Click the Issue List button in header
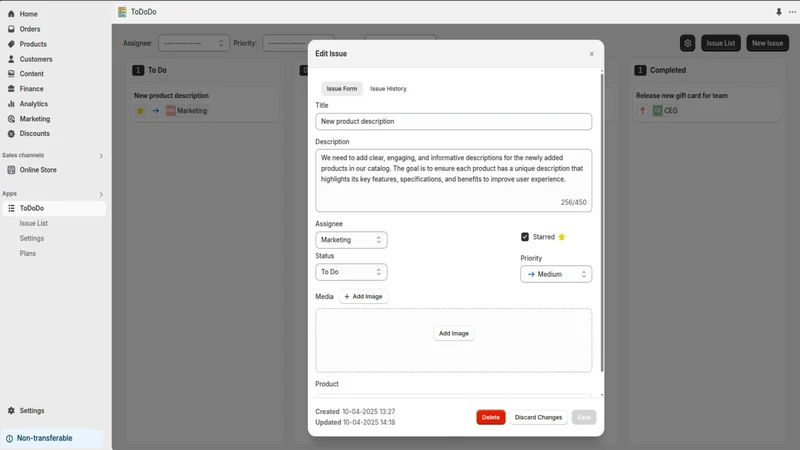This screenshot has width=800, height=450. (x=720, y=43)
